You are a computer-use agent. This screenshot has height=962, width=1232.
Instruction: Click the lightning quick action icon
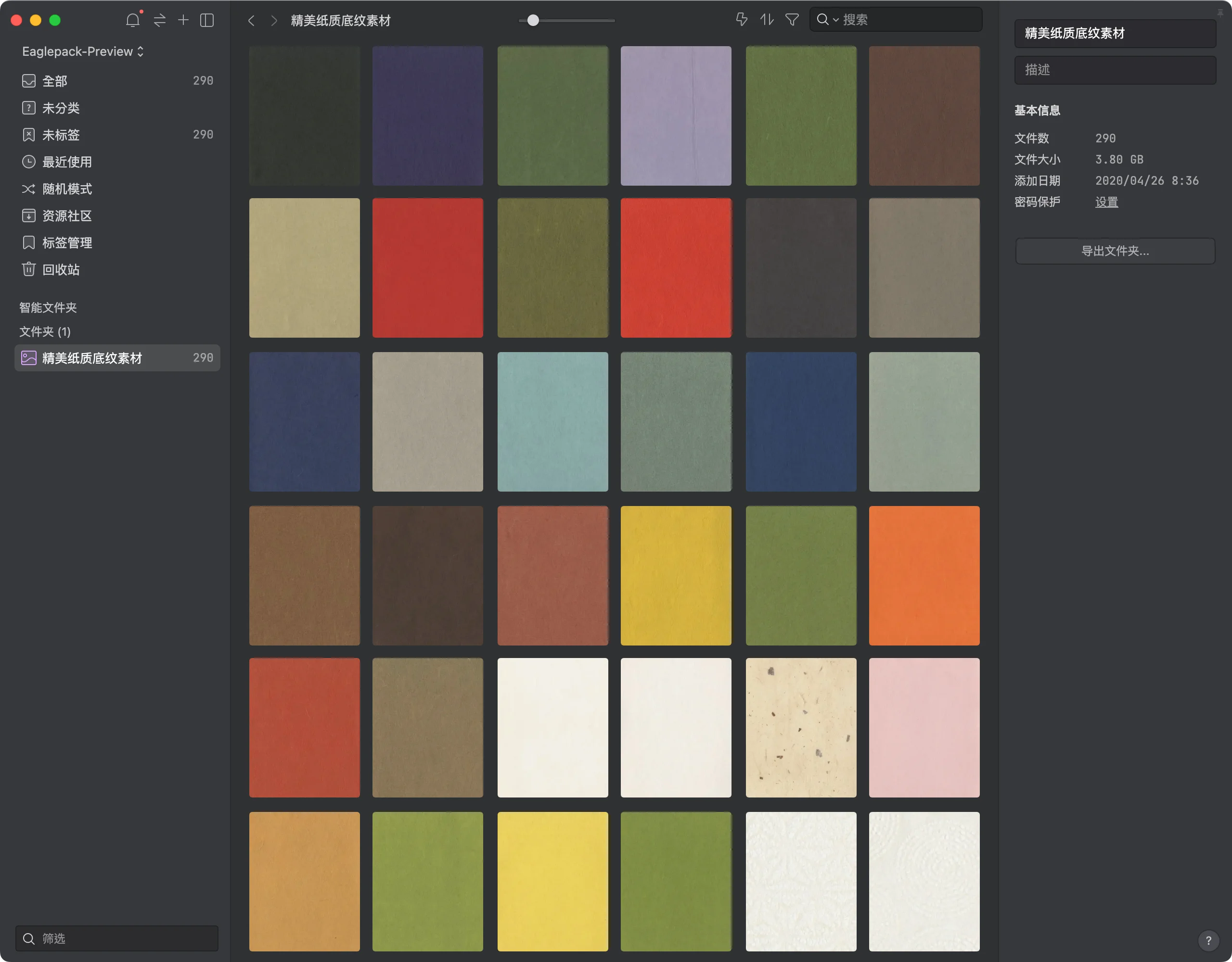(742, 20)
